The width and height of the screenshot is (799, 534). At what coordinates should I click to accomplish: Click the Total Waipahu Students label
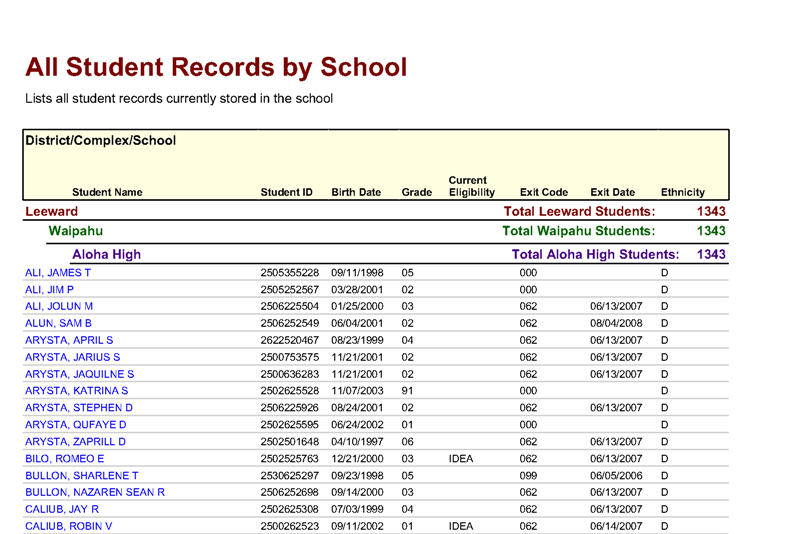[579, 231]
